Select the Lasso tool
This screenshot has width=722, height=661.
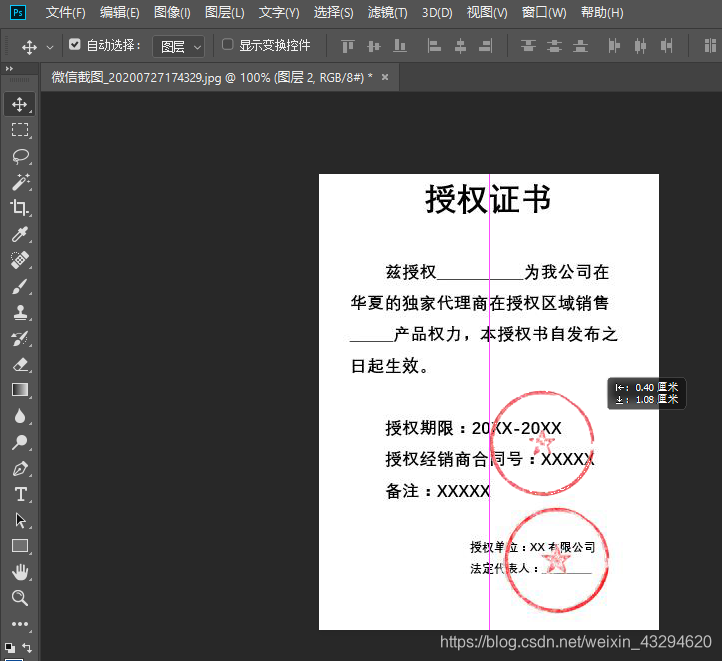(20, 157)
